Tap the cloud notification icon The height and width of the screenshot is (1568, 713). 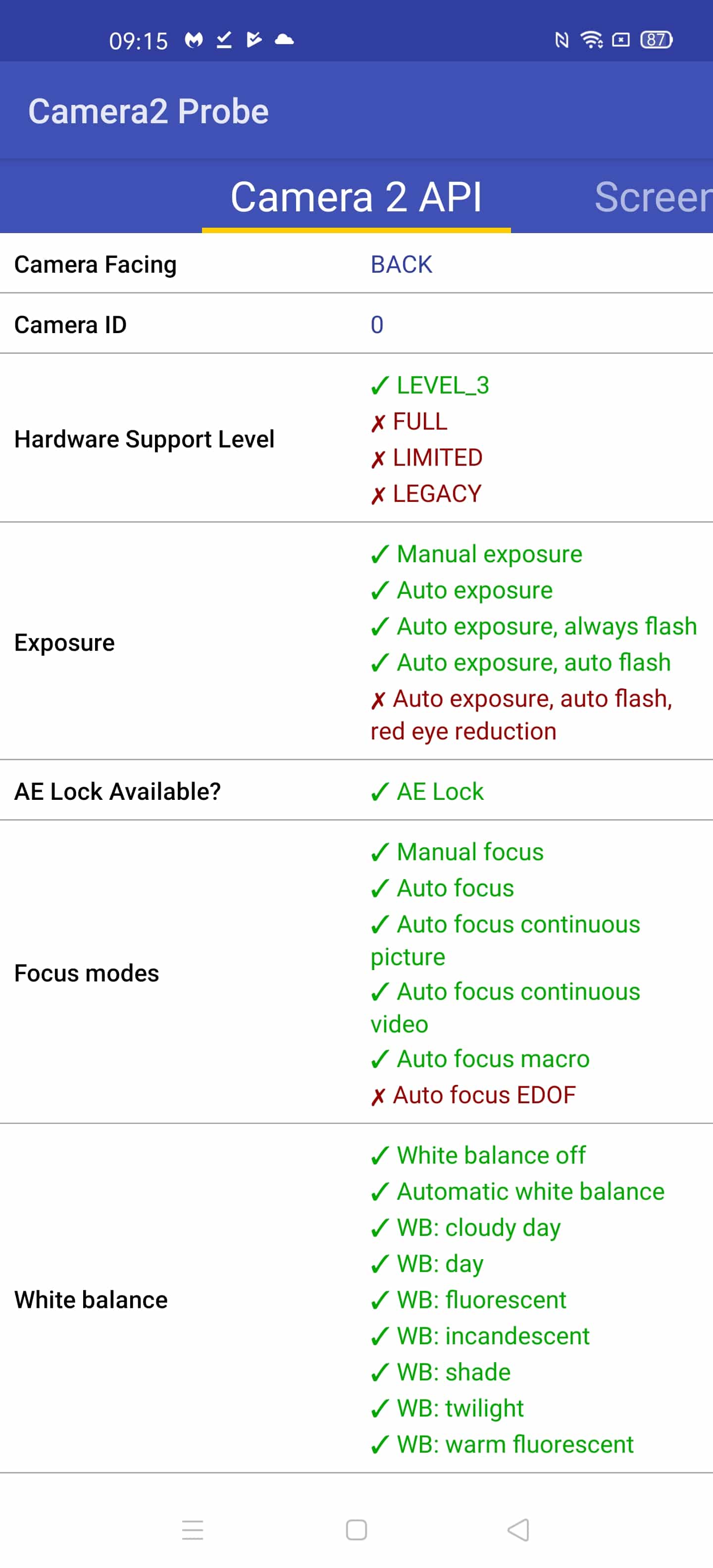[x=284, y=40]
